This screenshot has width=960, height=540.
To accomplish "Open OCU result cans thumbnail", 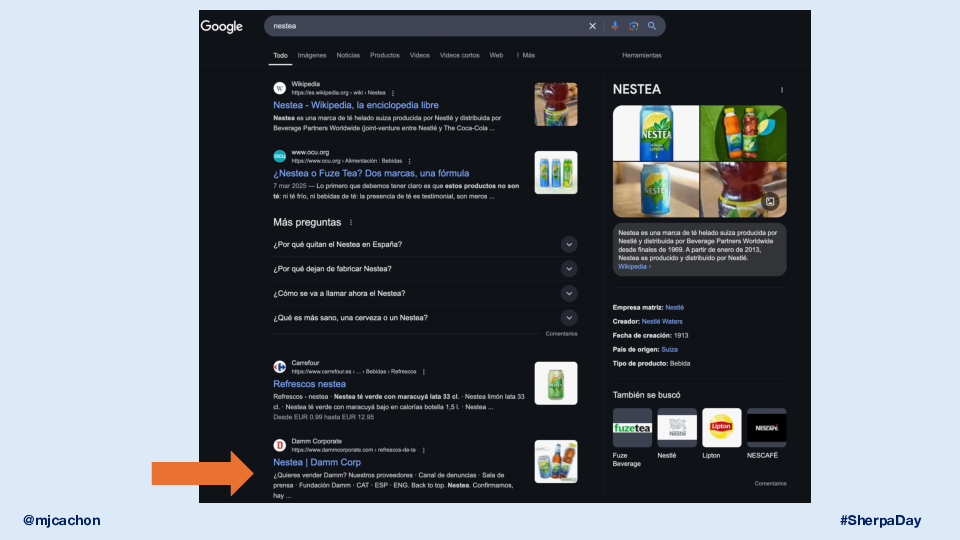I will point(556,173).
